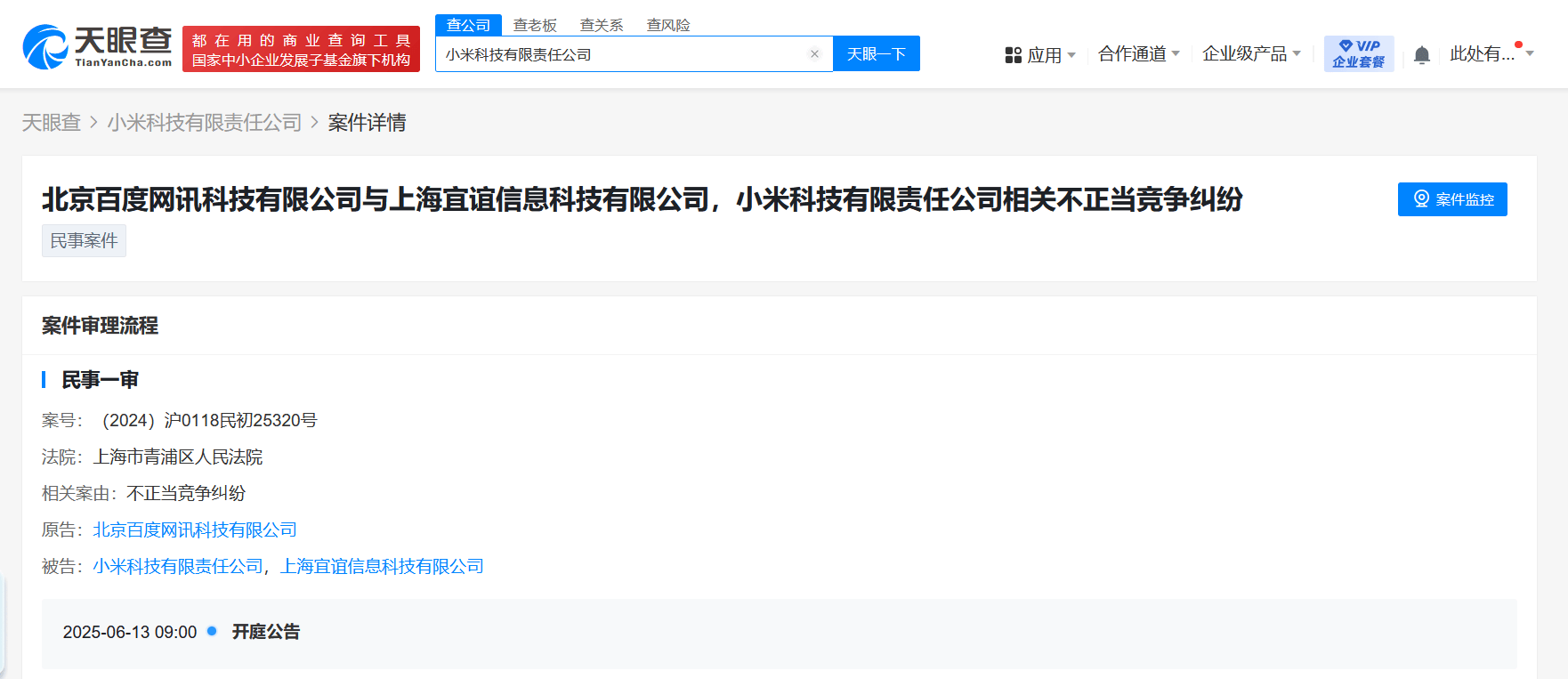Open 小米科技有限责任公司 breadcrumb link
The width and height of the screenshot is (1568, 679).
(205, 123)
